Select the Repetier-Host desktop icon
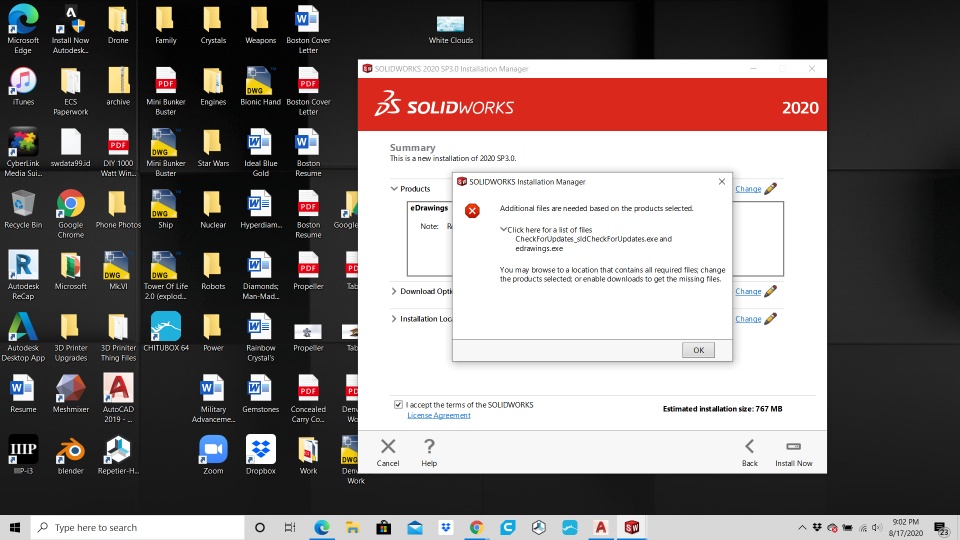Viewport: 960px width, 540px height. [x=118, y=455]
